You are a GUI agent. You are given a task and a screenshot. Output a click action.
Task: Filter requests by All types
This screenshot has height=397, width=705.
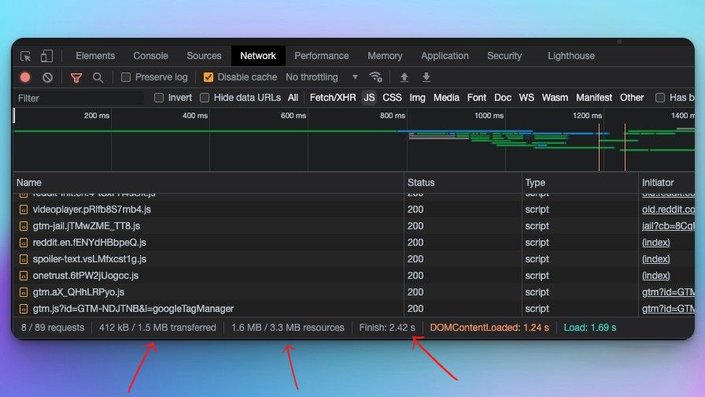(x=293, y=98)
